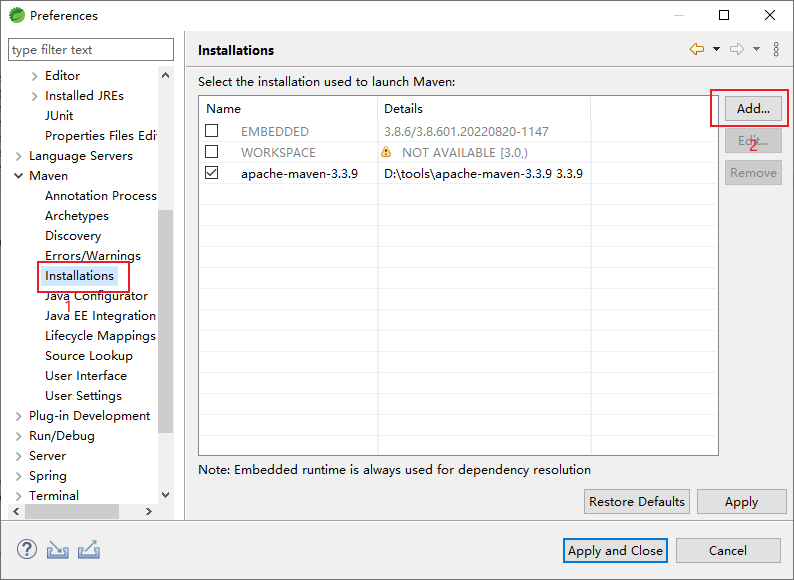Expand the Editor tree node
This screenshot has height=580, width=794.
tap(34, 76)
